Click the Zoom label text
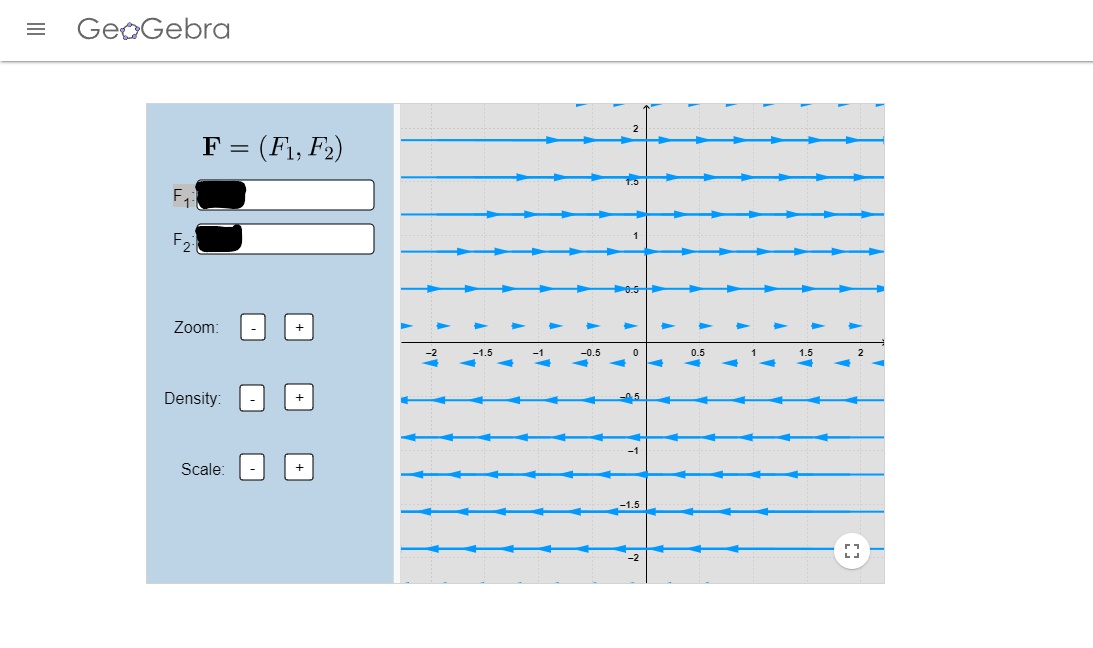The width and height of the screenshot is (1093, 648). tap(196, 328)
